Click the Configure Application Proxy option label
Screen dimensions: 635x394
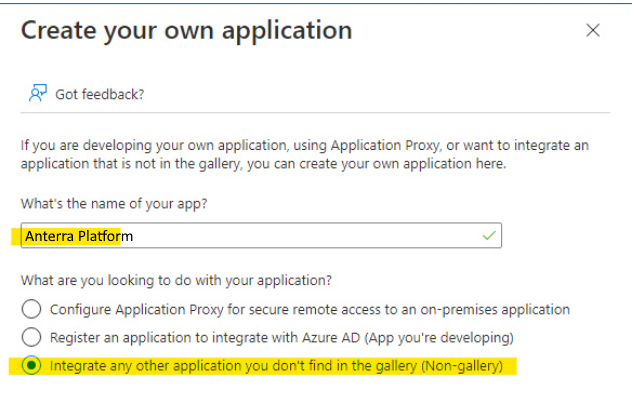[x=310, y=310]
